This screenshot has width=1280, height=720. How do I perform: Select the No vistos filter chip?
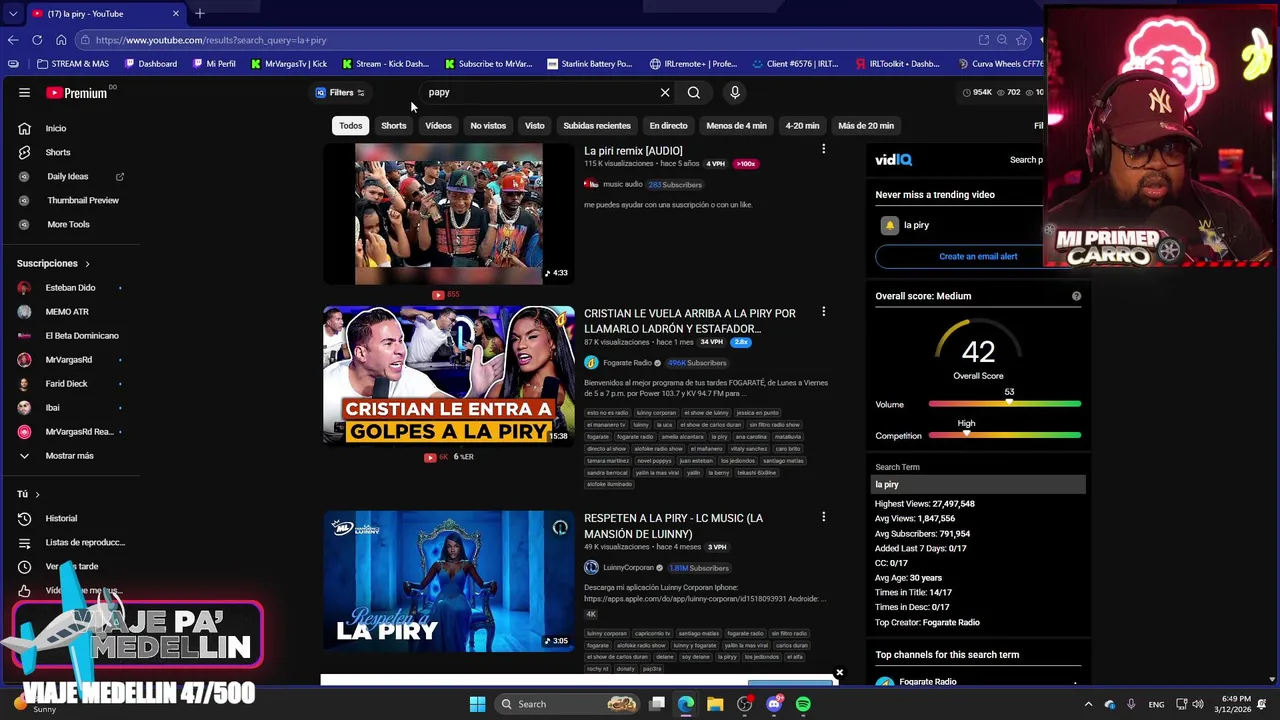(488, 126)
